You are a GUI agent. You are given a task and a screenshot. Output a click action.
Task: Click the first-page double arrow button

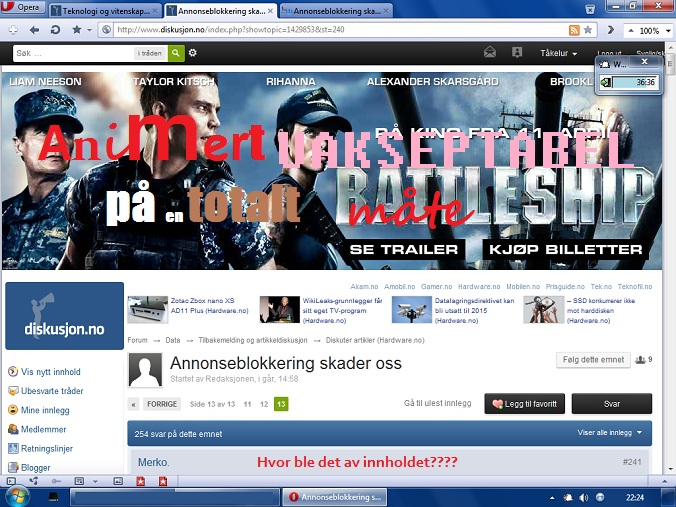(133, 404)
